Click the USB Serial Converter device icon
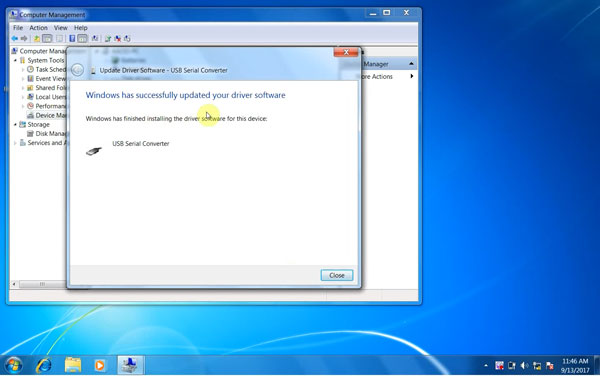 [x=94, y=151]
